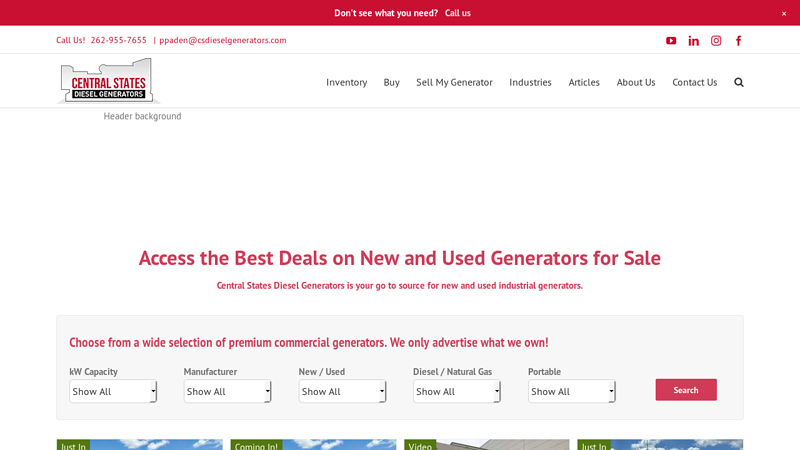Screen dimensions: 800x450
Task: Click the "Call Us!" label
Action: [x=70, y=40]
